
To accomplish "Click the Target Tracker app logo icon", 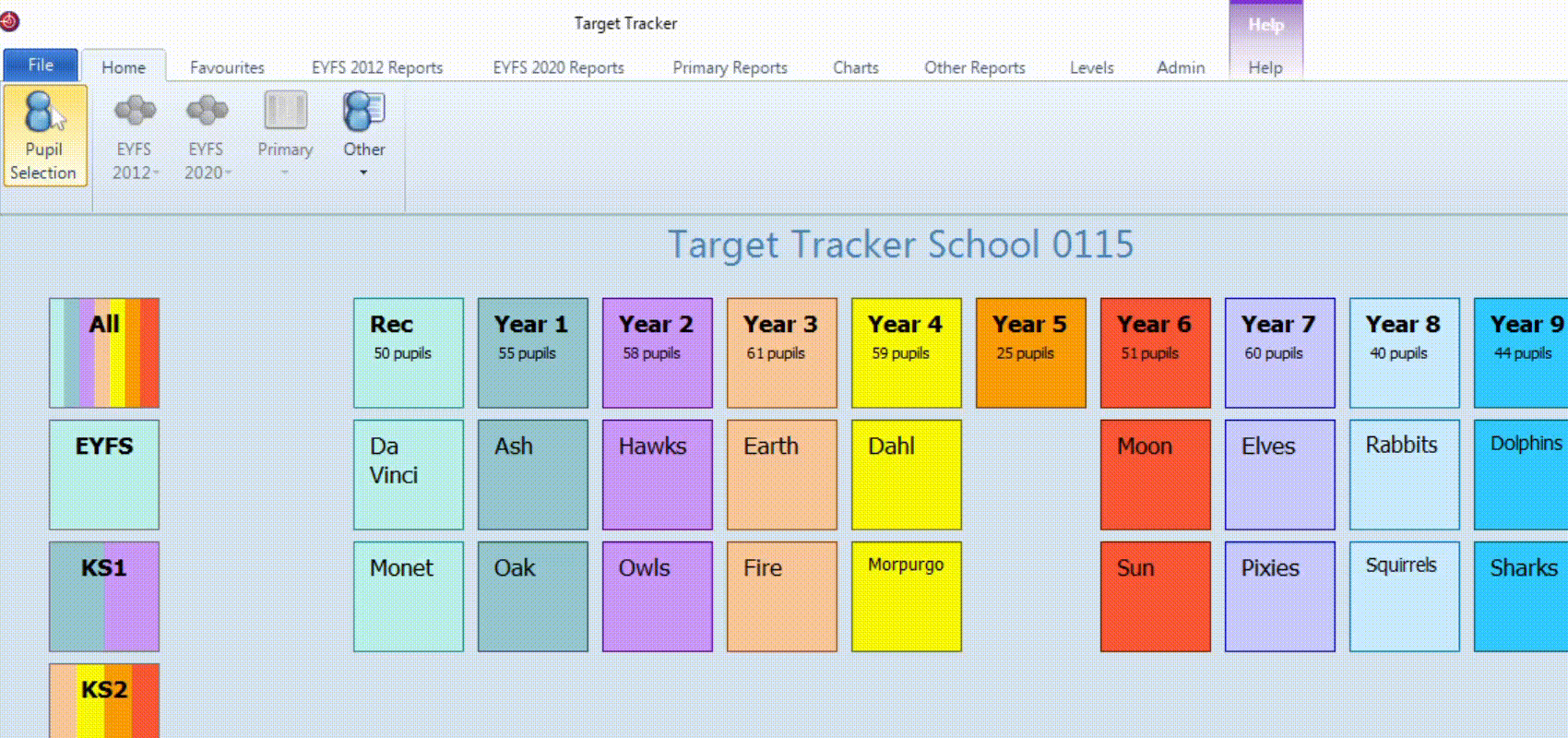I will 10,21.
